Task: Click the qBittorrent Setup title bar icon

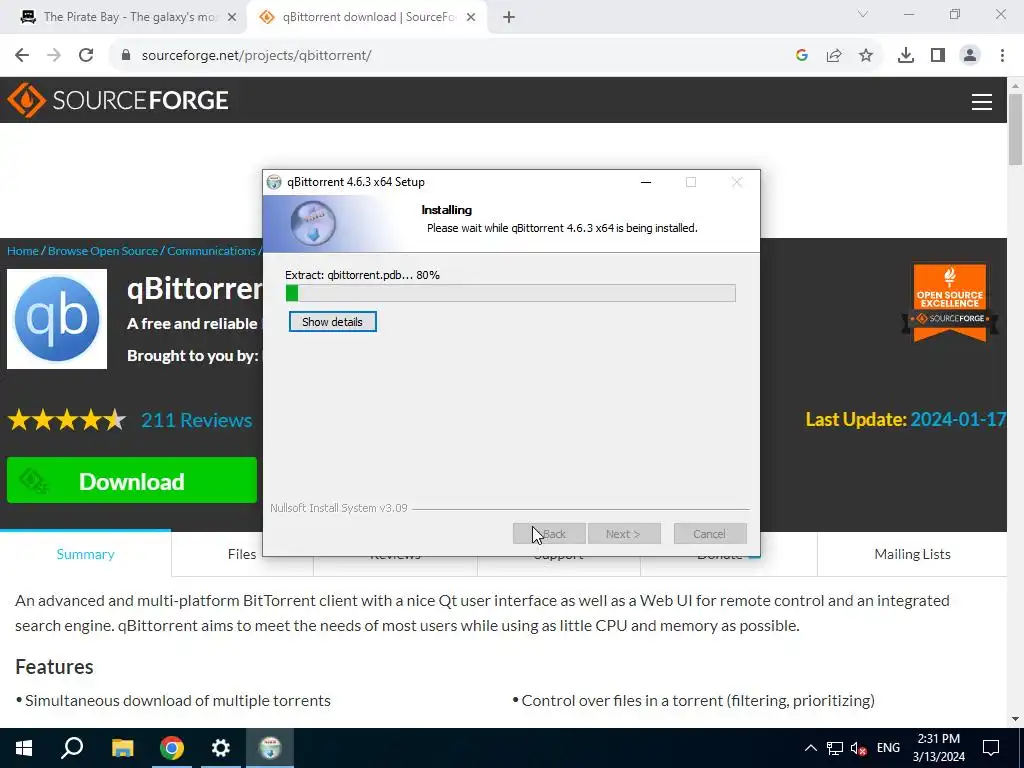Action: coord(274,182)
